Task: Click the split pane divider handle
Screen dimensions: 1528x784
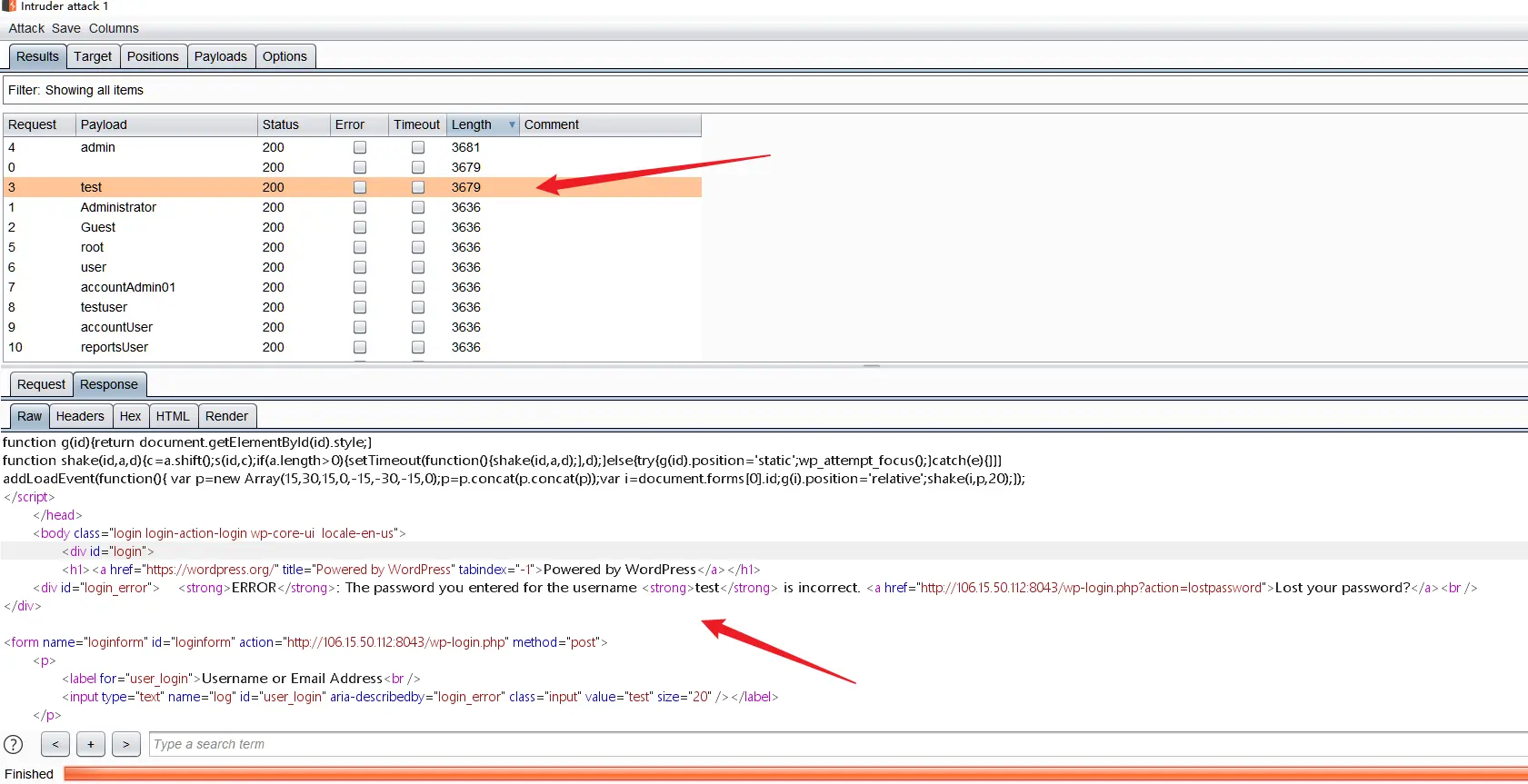Action: click(872, 365)
